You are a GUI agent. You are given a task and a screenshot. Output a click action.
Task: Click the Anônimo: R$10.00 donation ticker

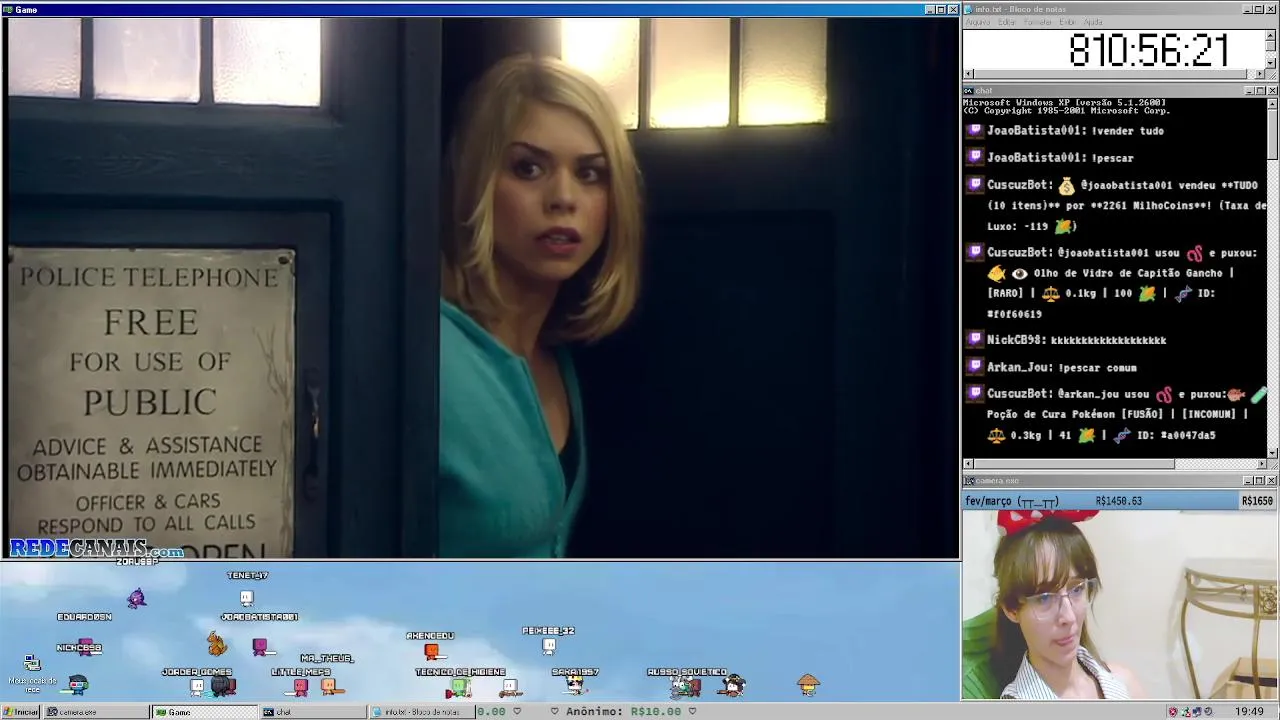[623, 712]
